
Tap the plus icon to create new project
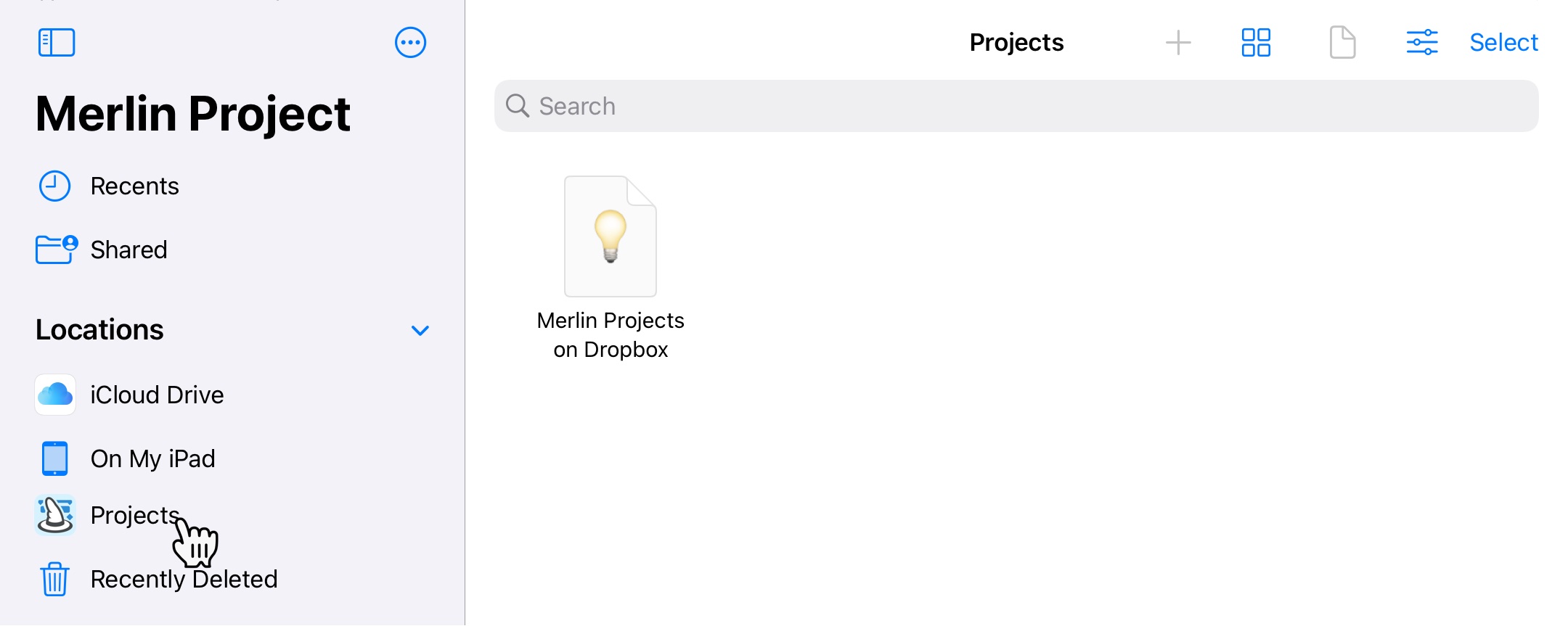point(1177,42)
